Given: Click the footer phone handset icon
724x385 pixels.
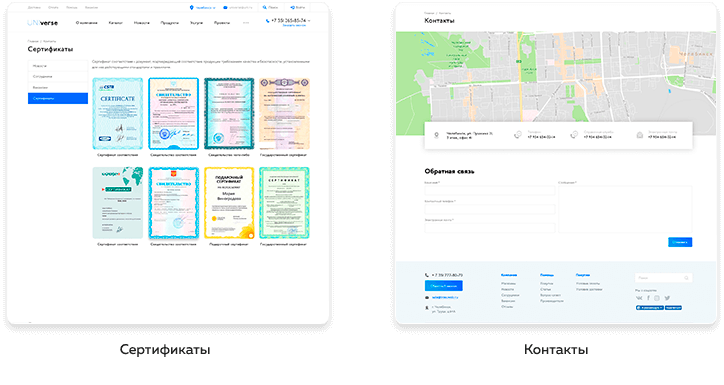Looking at the screenshot, I should 427,275.
